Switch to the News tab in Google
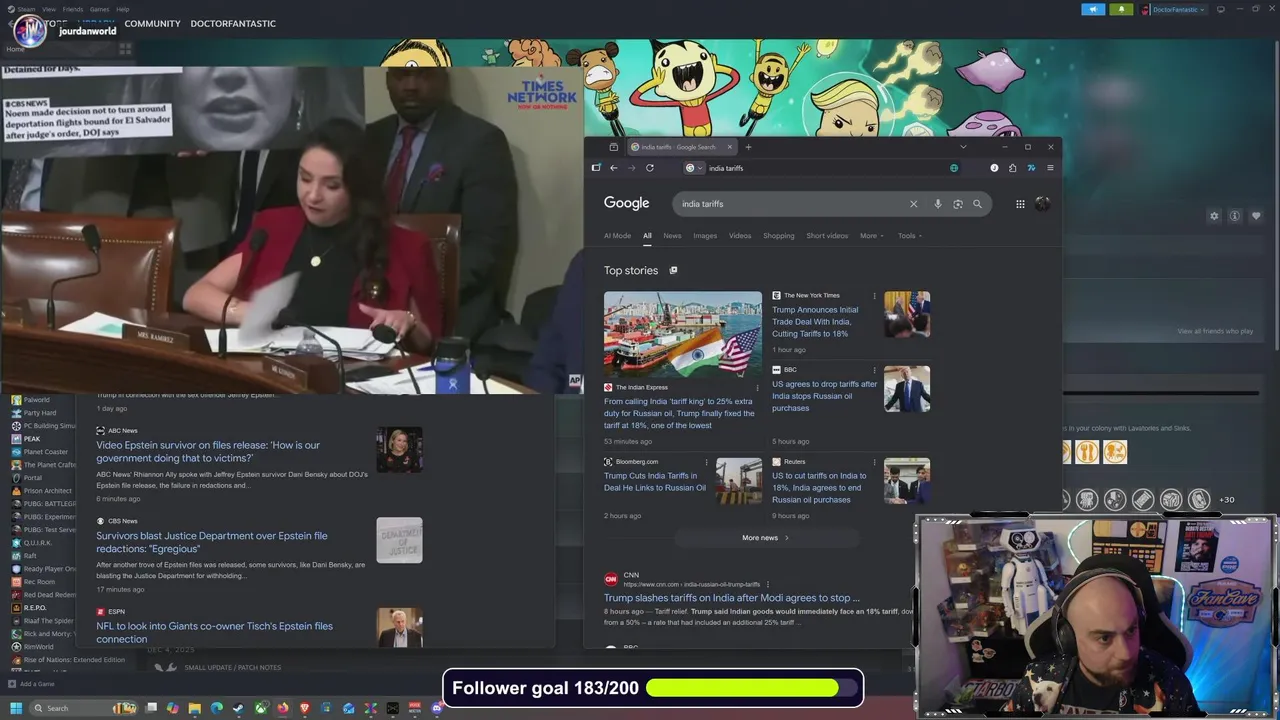Viewport: 1280px width, 720px height. tap(672, 236)
